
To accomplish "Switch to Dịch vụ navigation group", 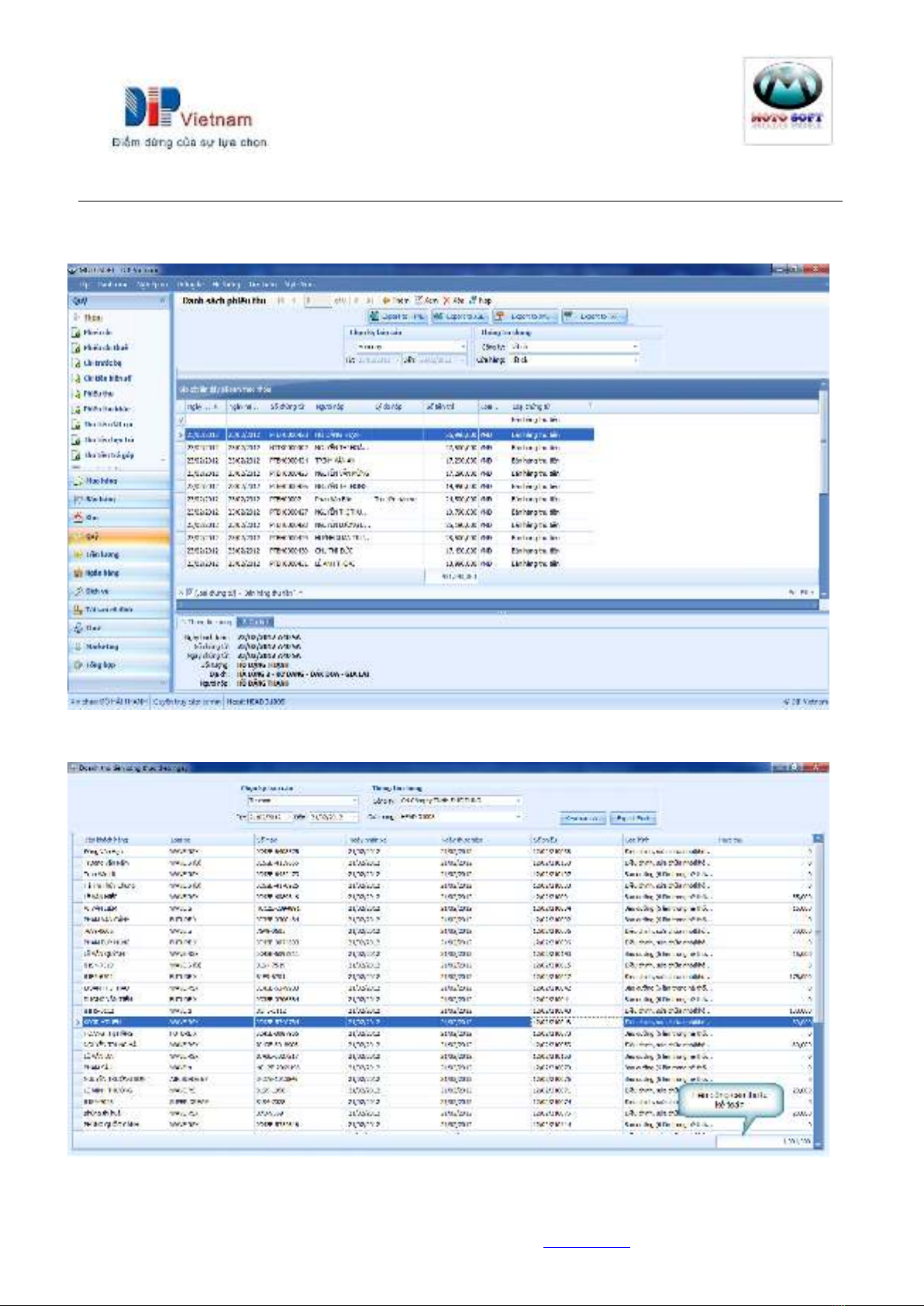I will 119,591.
